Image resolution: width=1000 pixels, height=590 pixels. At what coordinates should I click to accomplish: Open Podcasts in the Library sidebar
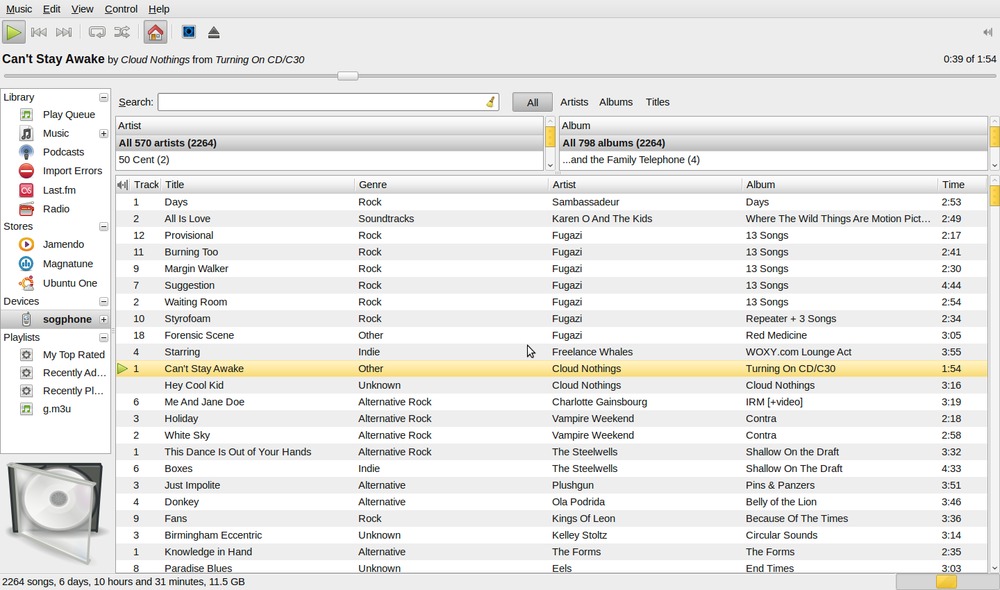[x=63, y=152]
